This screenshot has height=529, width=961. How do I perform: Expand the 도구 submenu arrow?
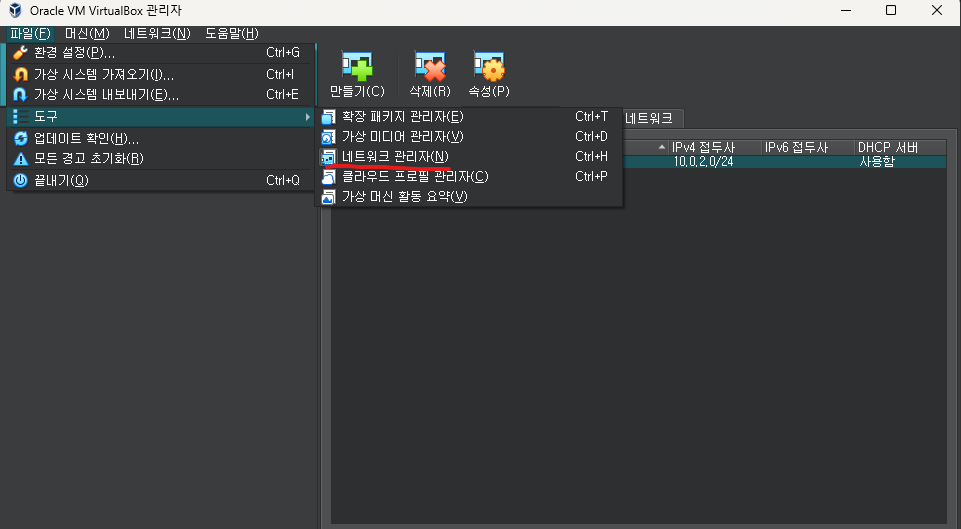pos(308,116)
